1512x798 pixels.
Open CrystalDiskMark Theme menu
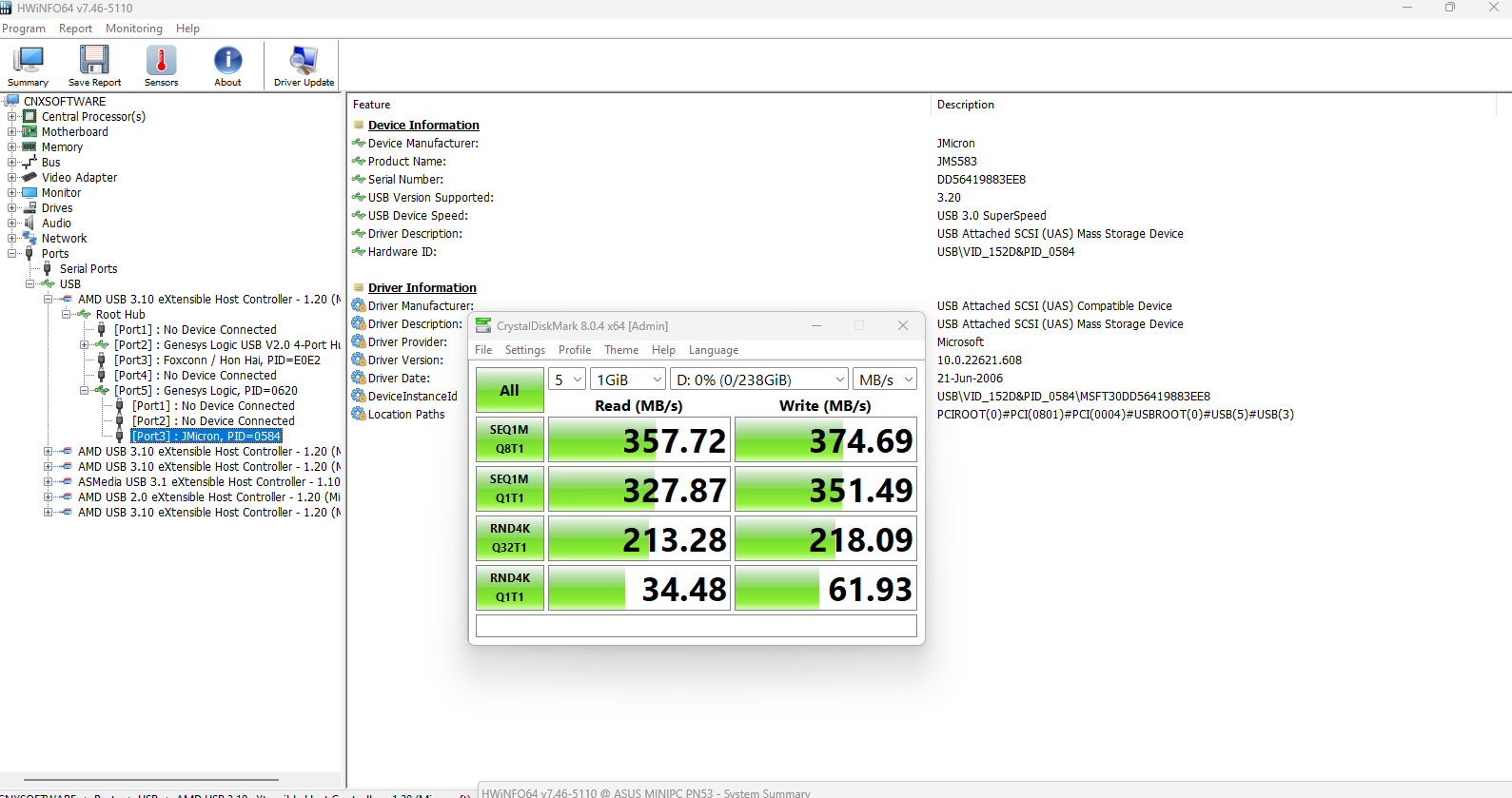pos(621,350)
